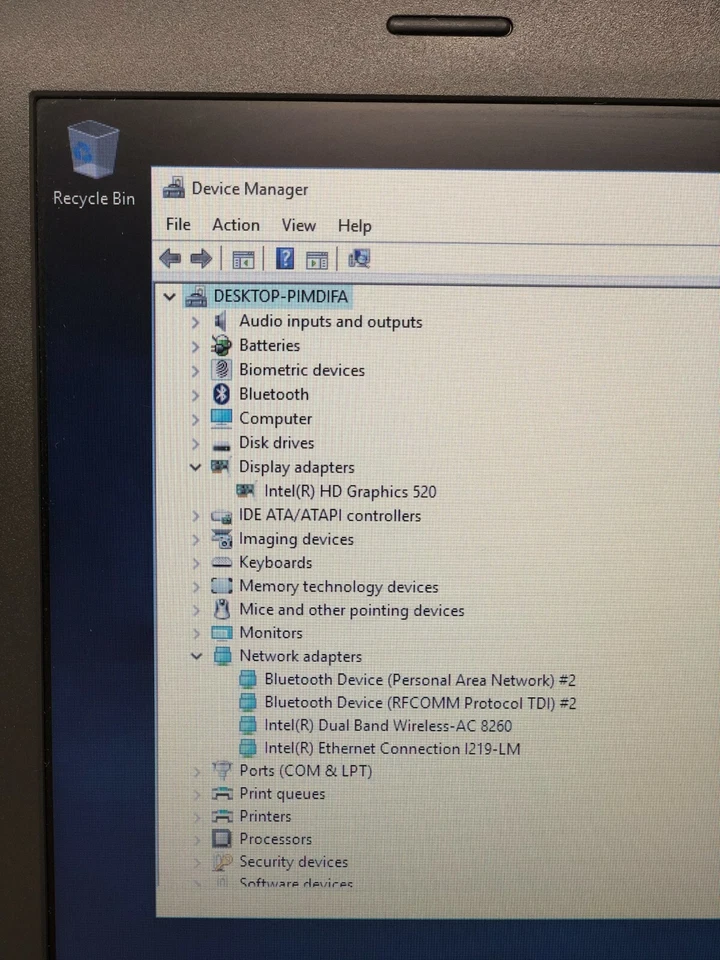
Task: Open the Help menu
Action: 354,226
